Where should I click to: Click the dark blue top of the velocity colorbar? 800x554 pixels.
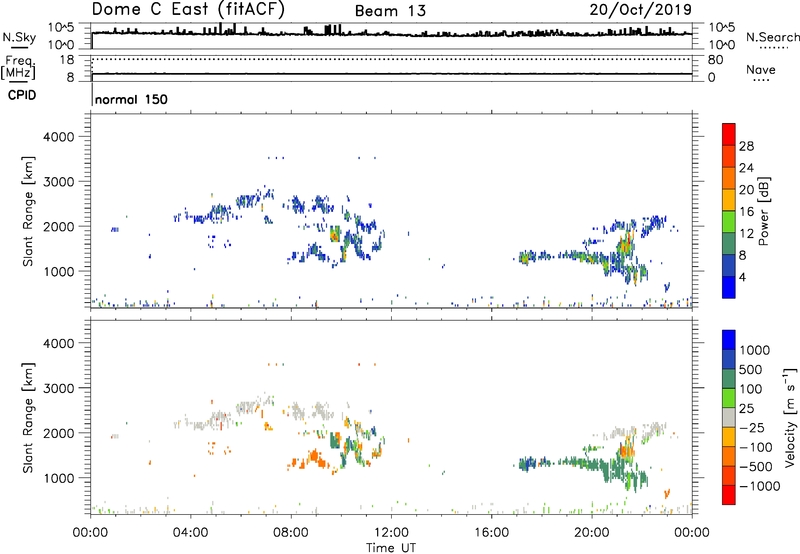[729, 340]
